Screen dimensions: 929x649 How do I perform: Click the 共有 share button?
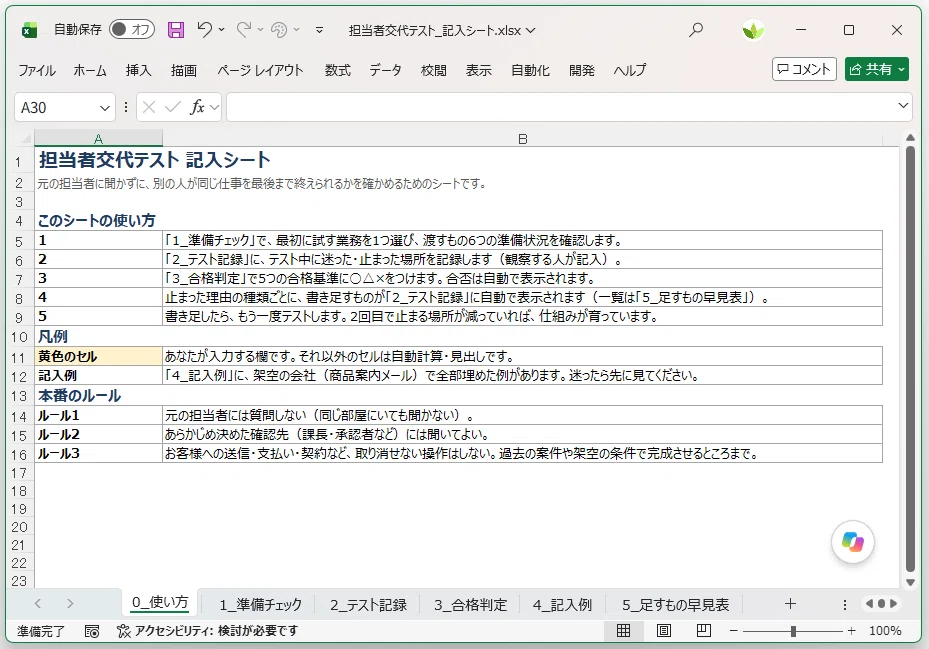coord(877,69)
